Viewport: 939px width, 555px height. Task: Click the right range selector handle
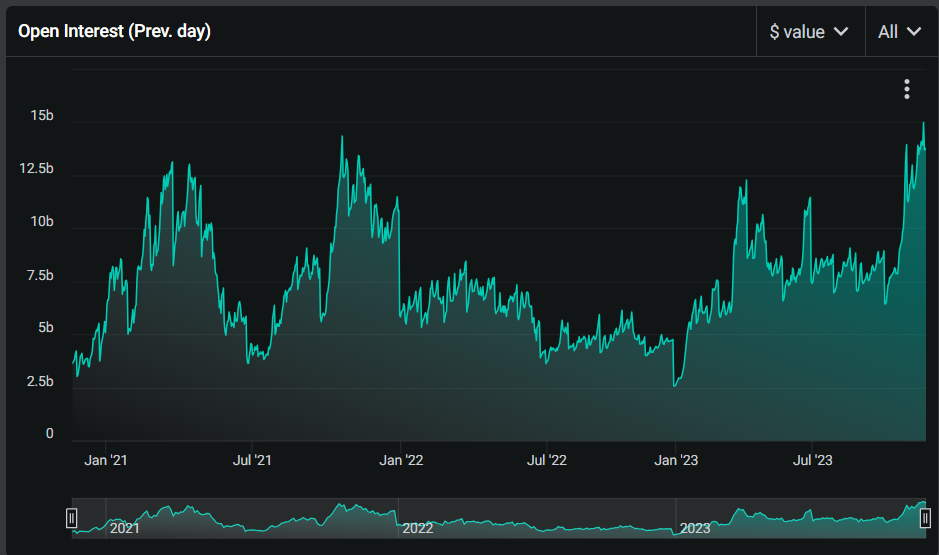pos(925,518)
